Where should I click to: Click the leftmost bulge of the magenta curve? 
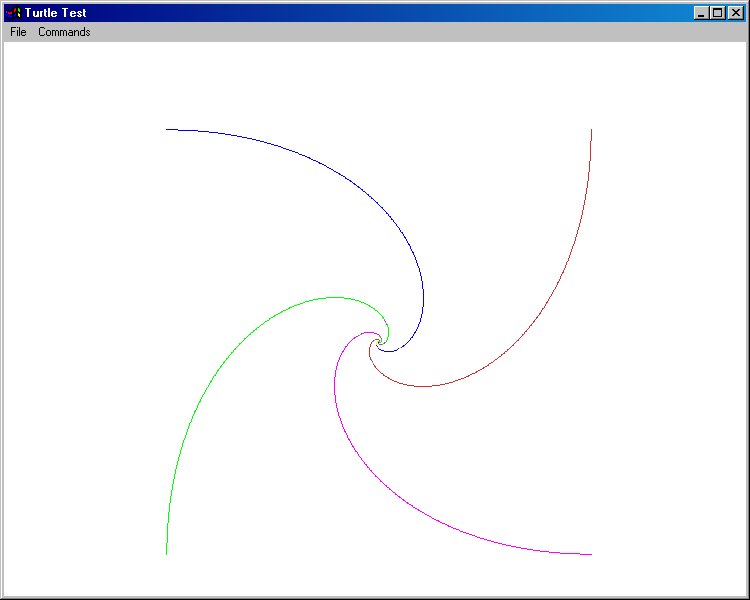[333, 386]
